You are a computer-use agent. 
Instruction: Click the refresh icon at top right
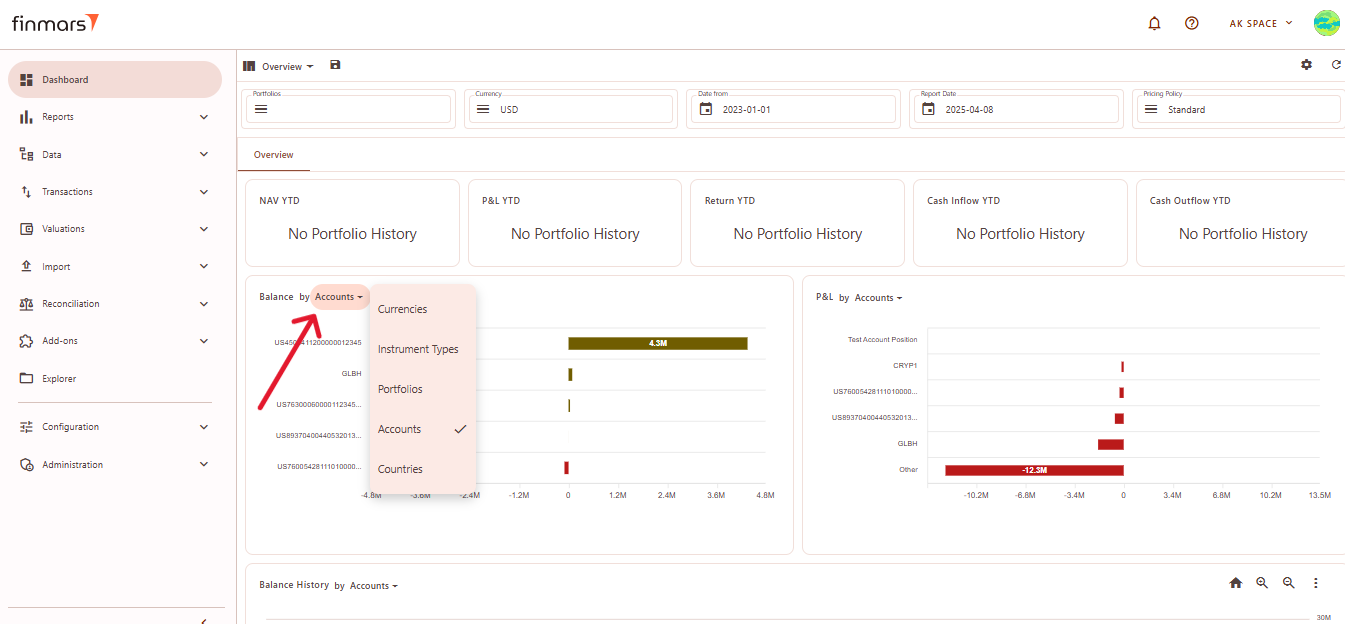pos(1336,65)
